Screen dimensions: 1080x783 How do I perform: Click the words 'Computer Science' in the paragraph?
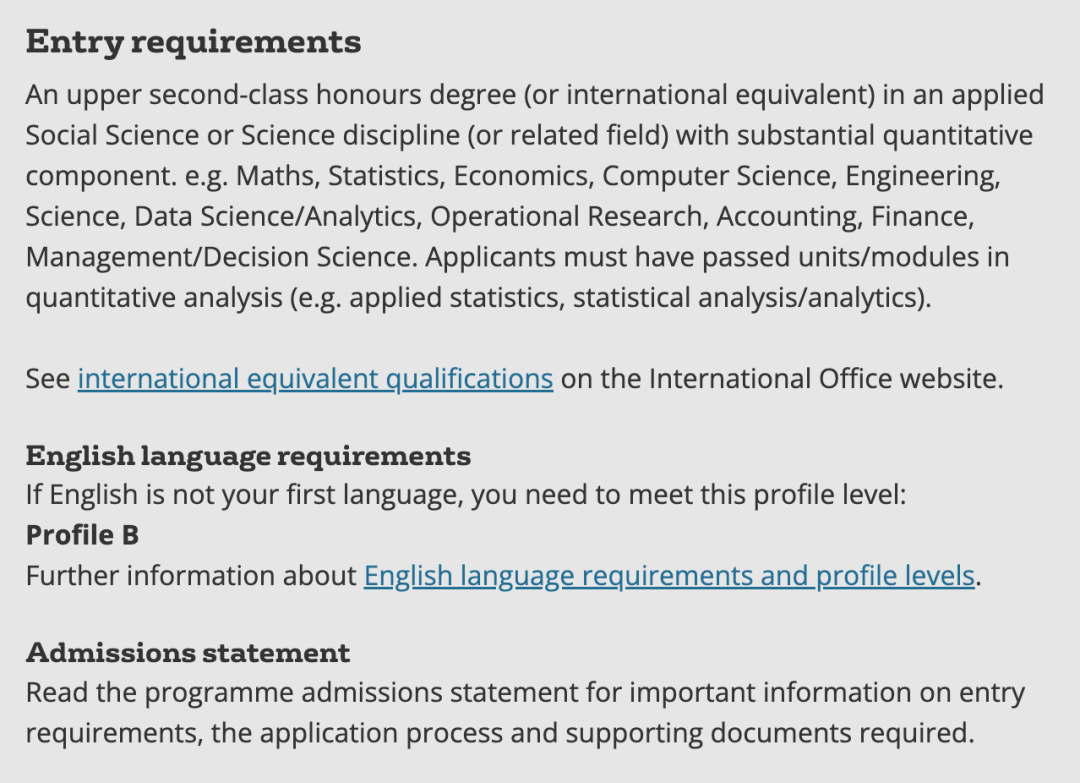point(719,176)
